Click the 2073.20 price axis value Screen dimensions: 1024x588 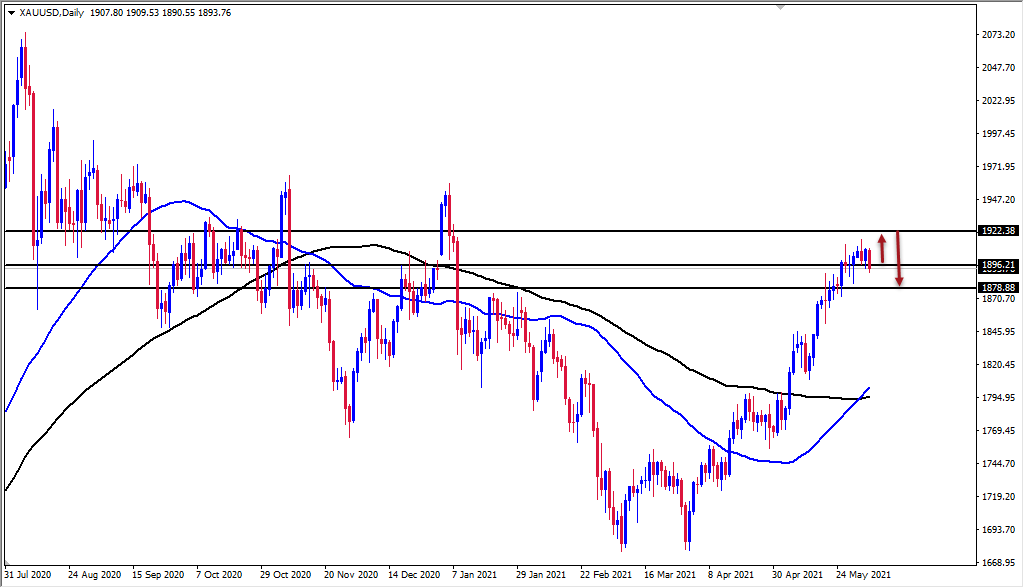[999, 34]
